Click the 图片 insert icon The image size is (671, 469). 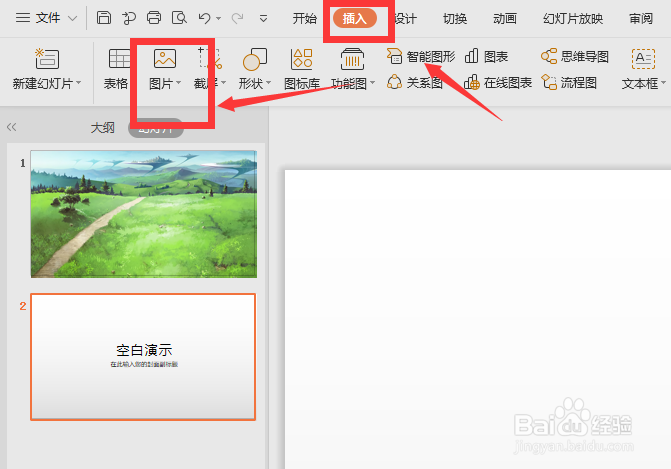click(x=165, y=59)
